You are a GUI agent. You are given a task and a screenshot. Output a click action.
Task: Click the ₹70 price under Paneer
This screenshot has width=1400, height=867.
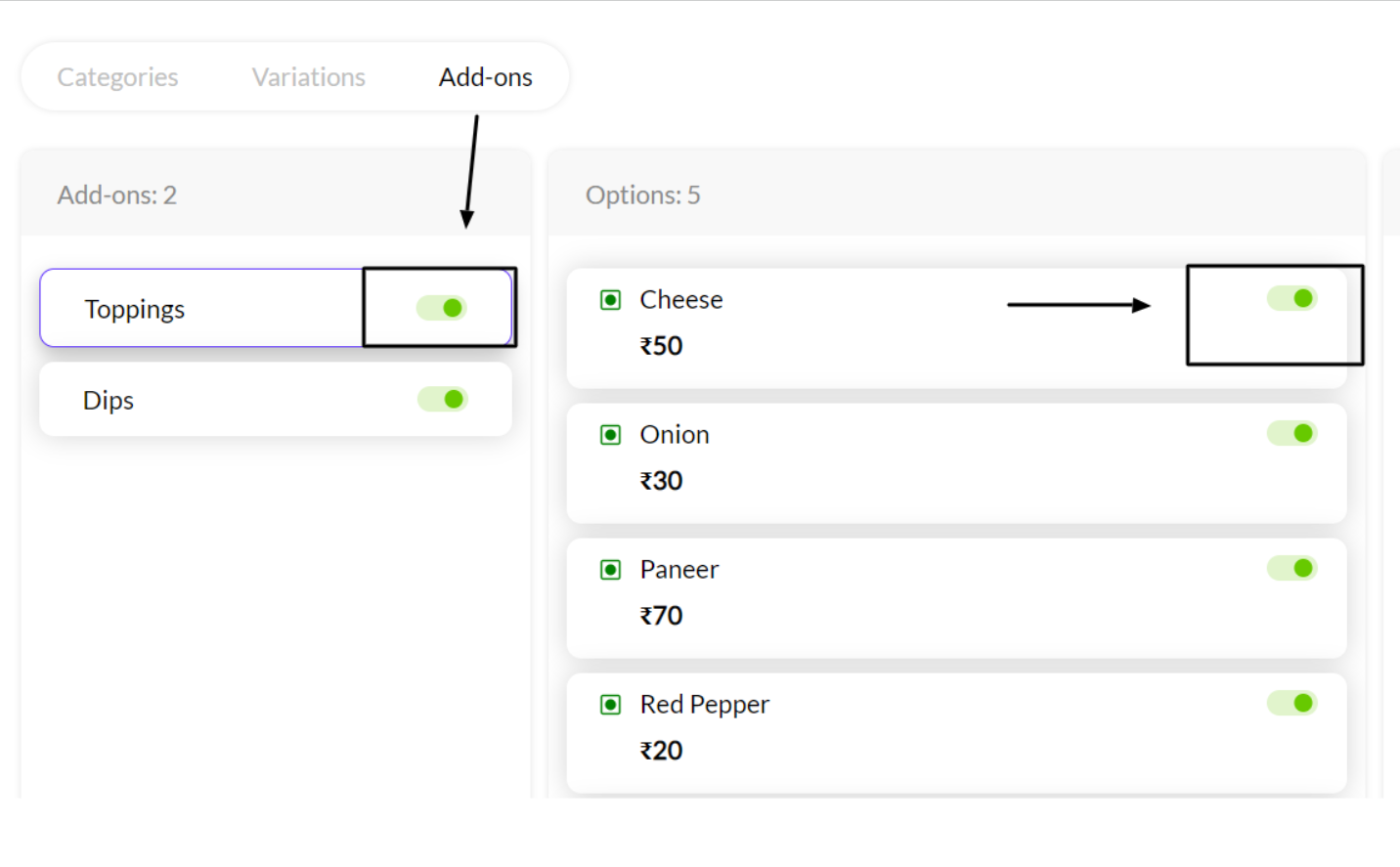click(662, 616)
